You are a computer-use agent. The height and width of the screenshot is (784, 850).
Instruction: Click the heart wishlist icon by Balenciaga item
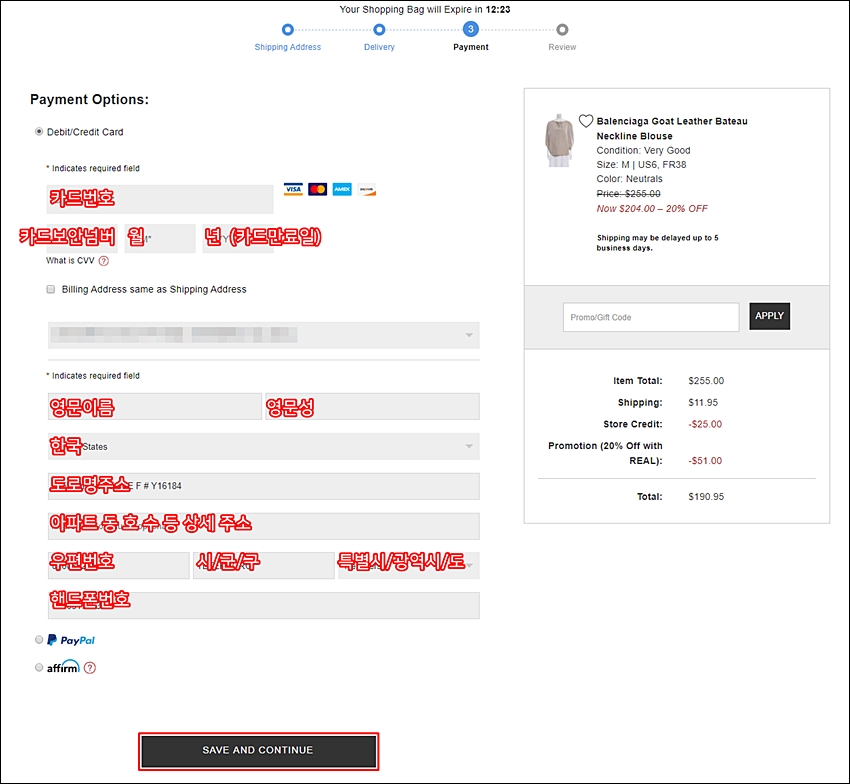coord(586,121)
